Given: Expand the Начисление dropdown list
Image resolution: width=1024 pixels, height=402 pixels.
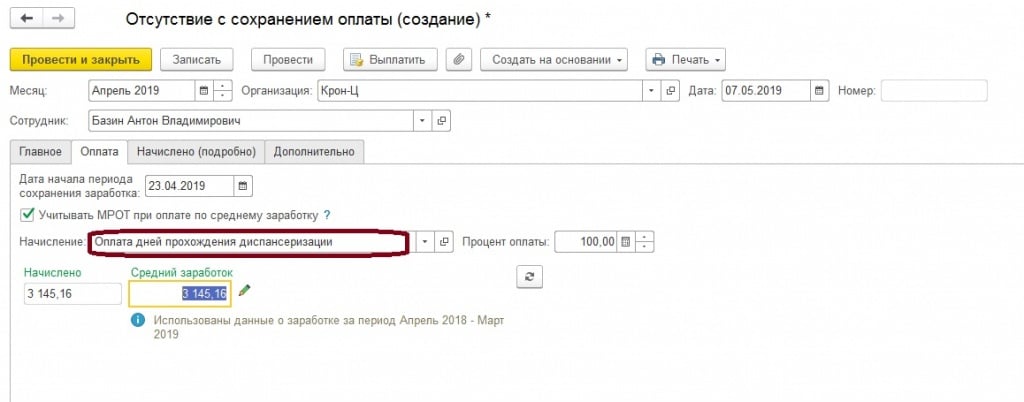Looking at the screenshot, I should (425, 242).
